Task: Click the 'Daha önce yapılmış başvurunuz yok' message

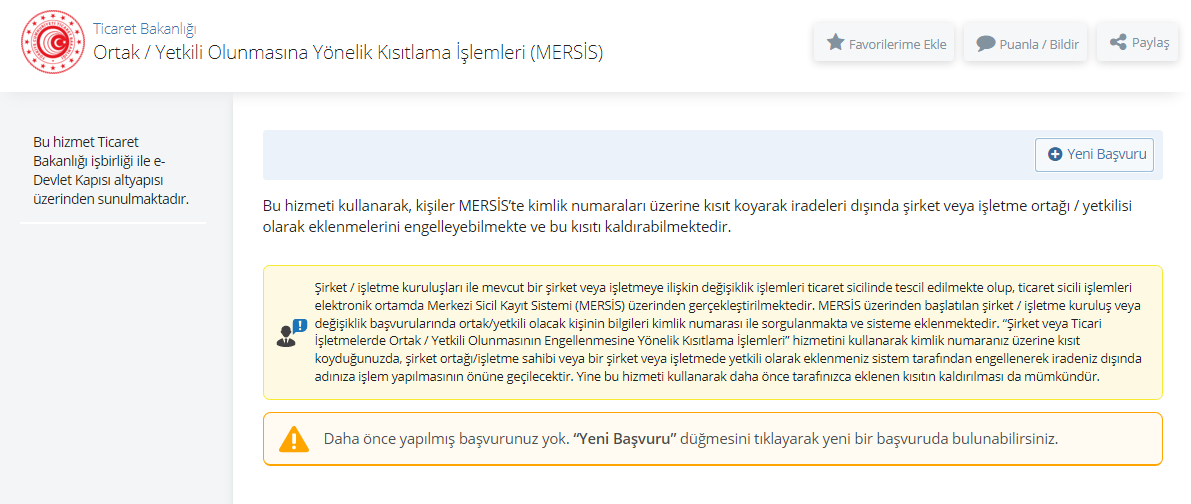Action: point(690,439)
